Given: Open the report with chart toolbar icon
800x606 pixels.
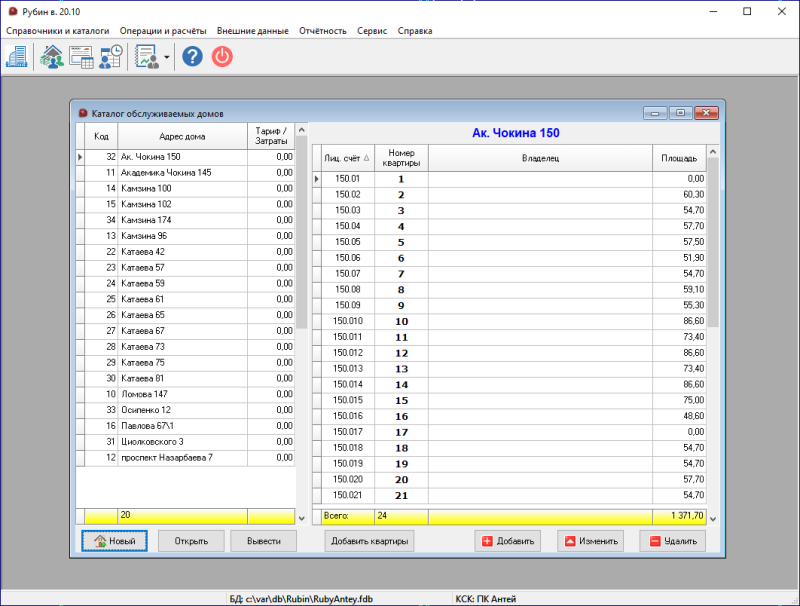Looking at the screenshot, I should [147, 57].
